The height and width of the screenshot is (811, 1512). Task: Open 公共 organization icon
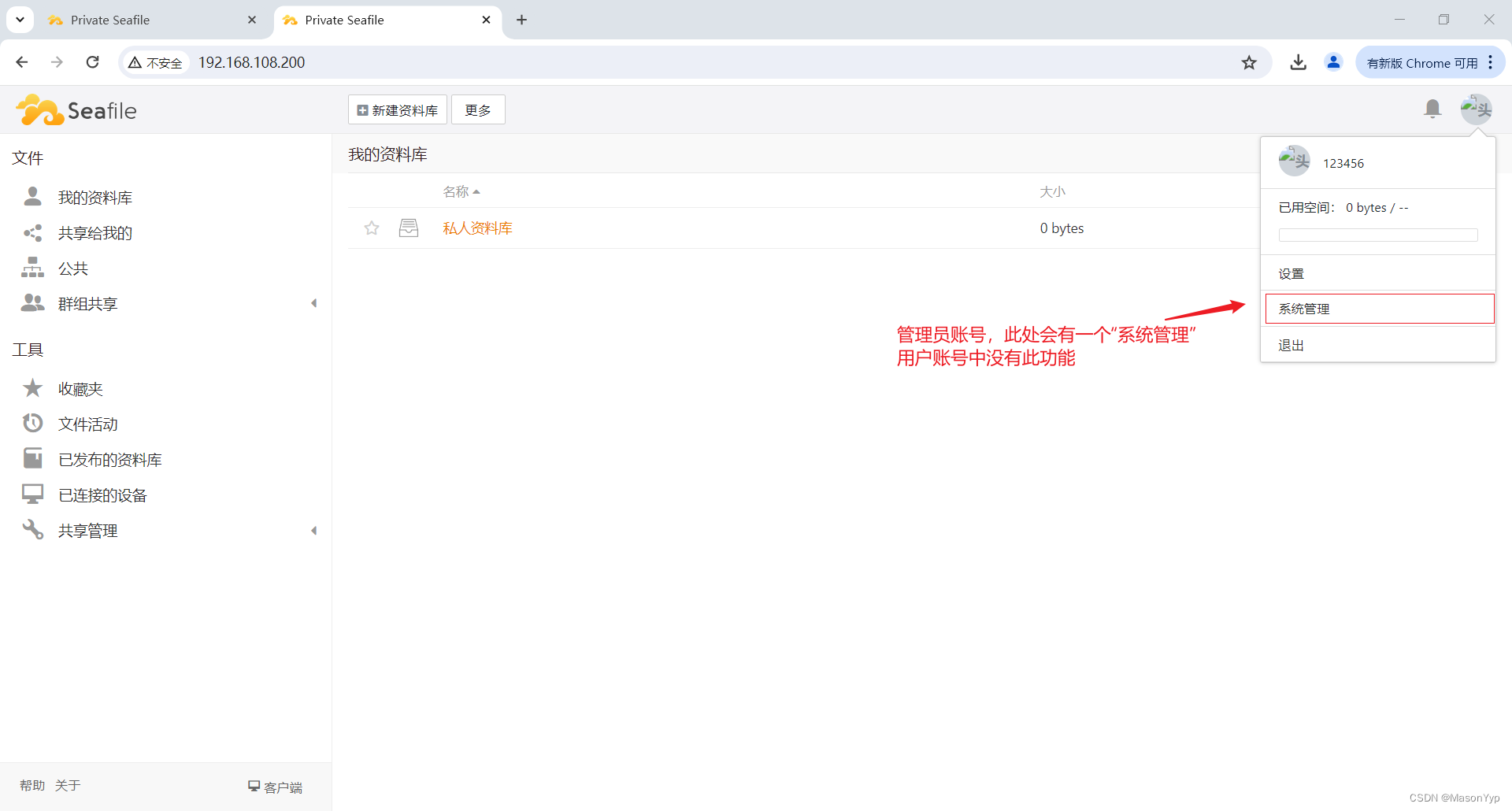pyautogui.click(x=32, y=268)
